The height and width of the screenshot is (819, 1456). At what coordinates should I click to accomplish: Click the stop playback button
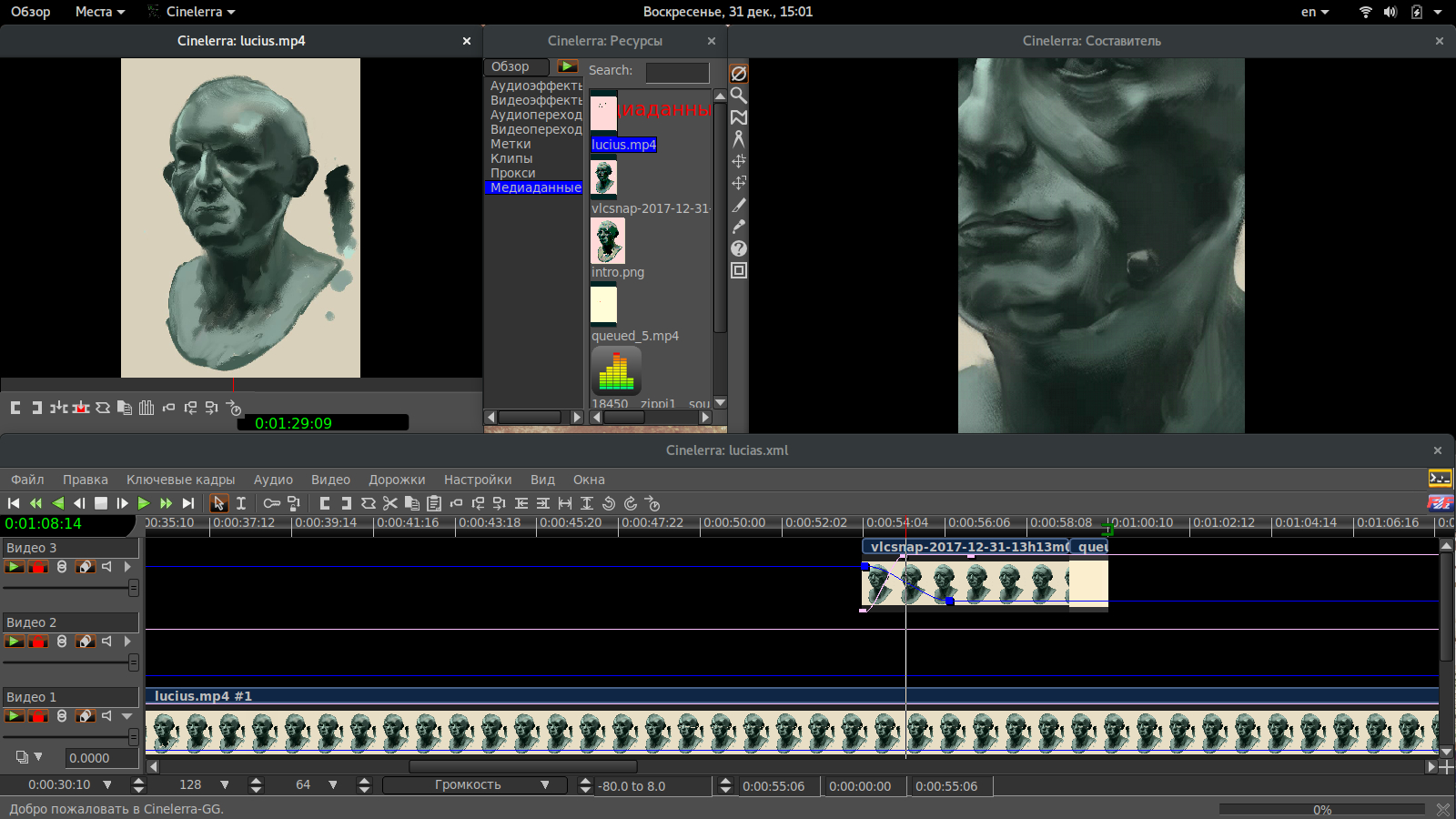101,503
